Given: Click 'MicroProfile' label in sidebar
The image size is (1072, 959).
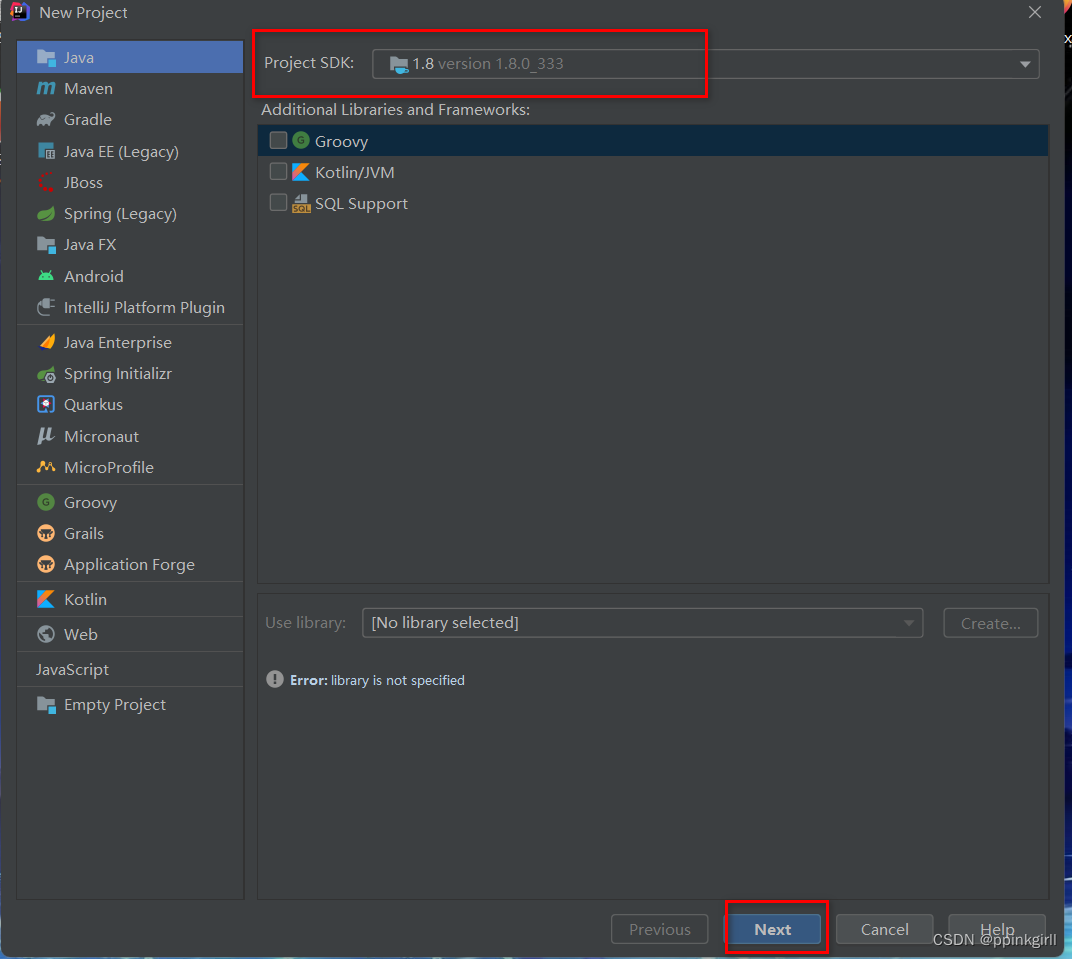Looking at the screenshot, I should coord(109,468).
